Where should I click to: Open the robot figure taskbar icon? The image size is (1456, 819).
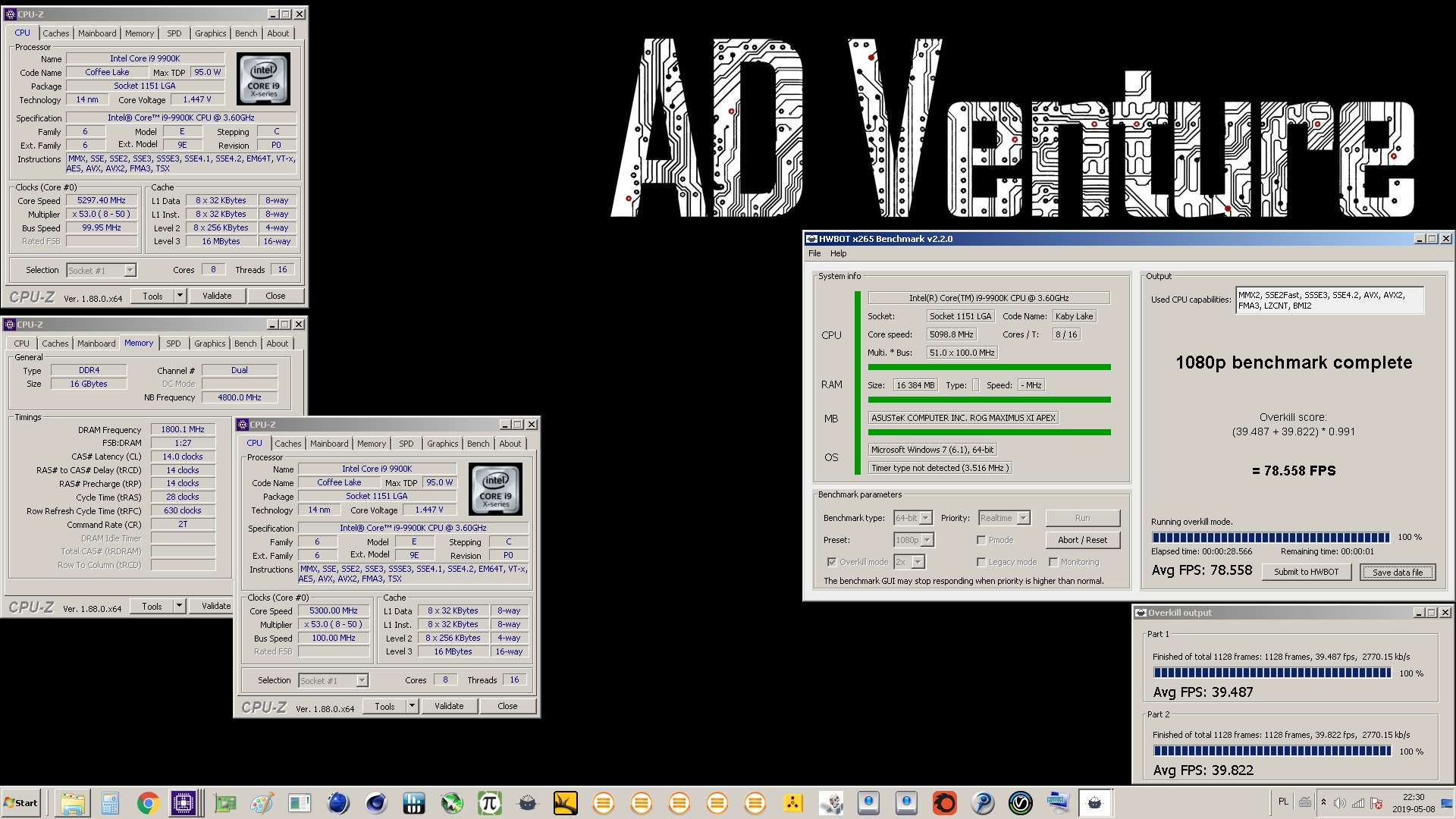coord(831,803)
